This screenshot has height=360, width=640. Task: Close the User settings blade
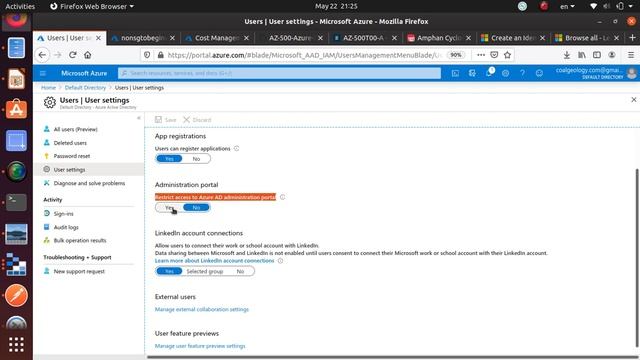633,100
